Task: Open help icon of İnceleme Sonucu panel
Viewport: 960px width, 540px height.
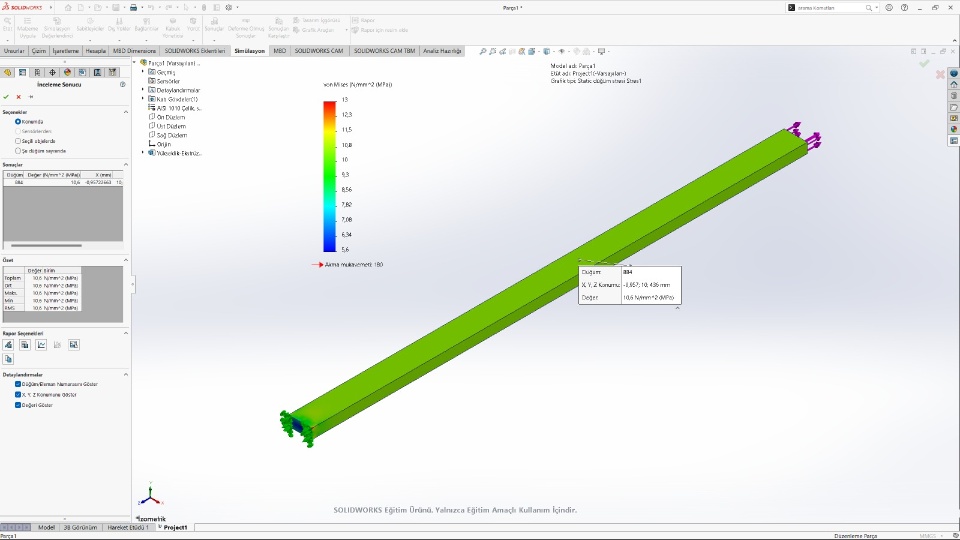Action: point(122,84)
